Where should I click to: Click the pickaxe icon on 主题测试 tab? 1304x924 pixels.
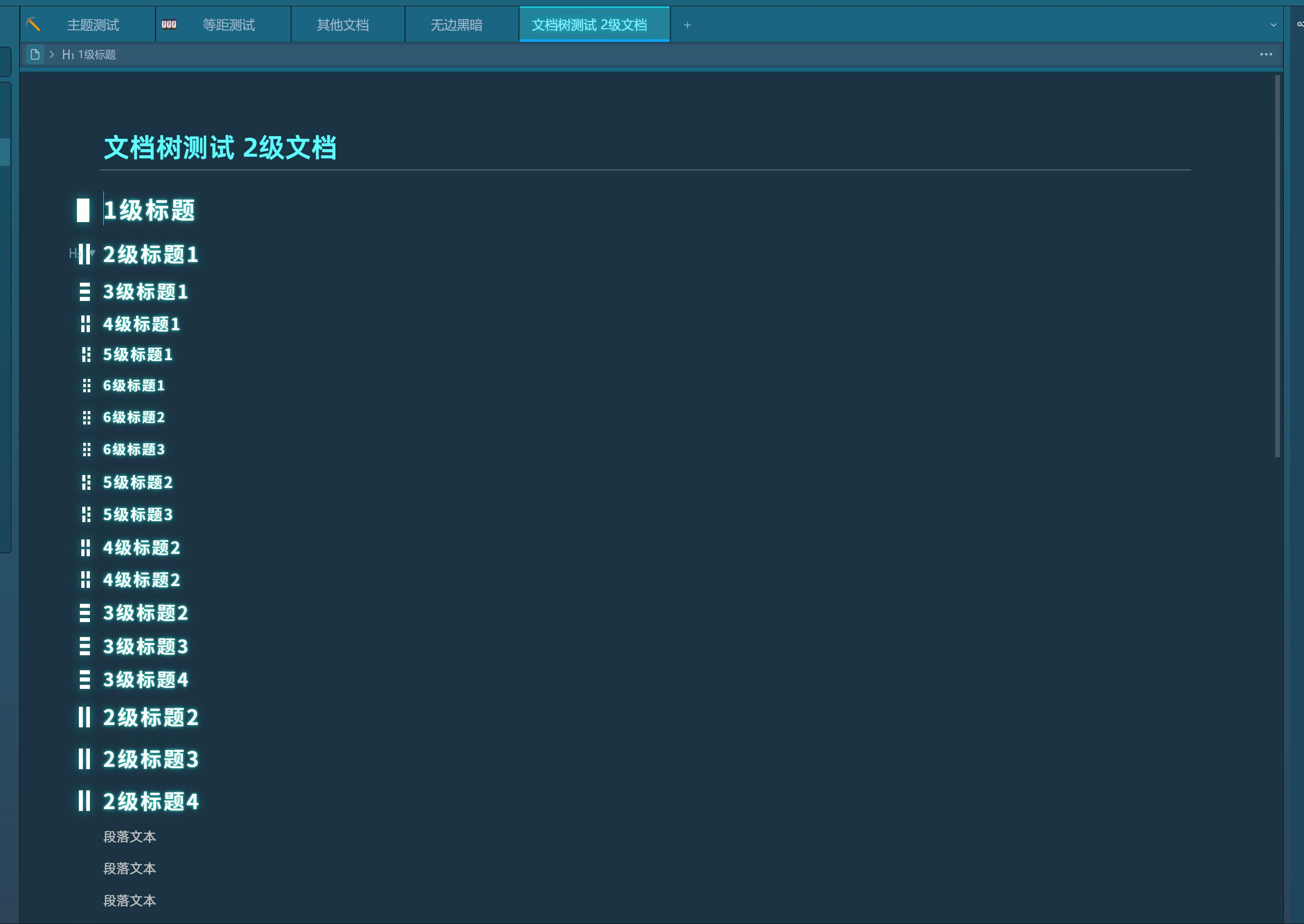pos(34,25)
